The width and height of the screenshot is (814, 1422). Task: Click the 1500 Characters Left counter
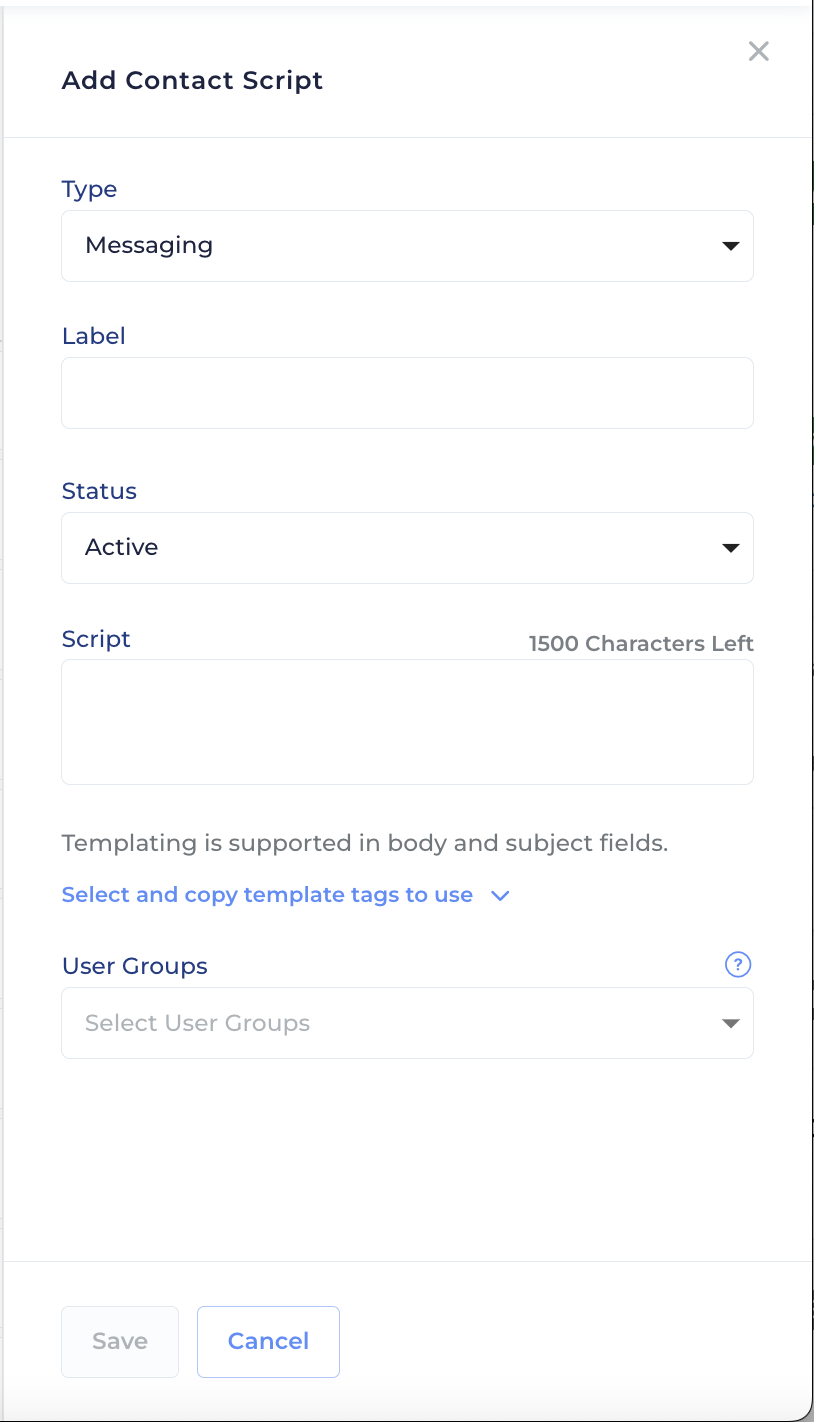(641, 643)
